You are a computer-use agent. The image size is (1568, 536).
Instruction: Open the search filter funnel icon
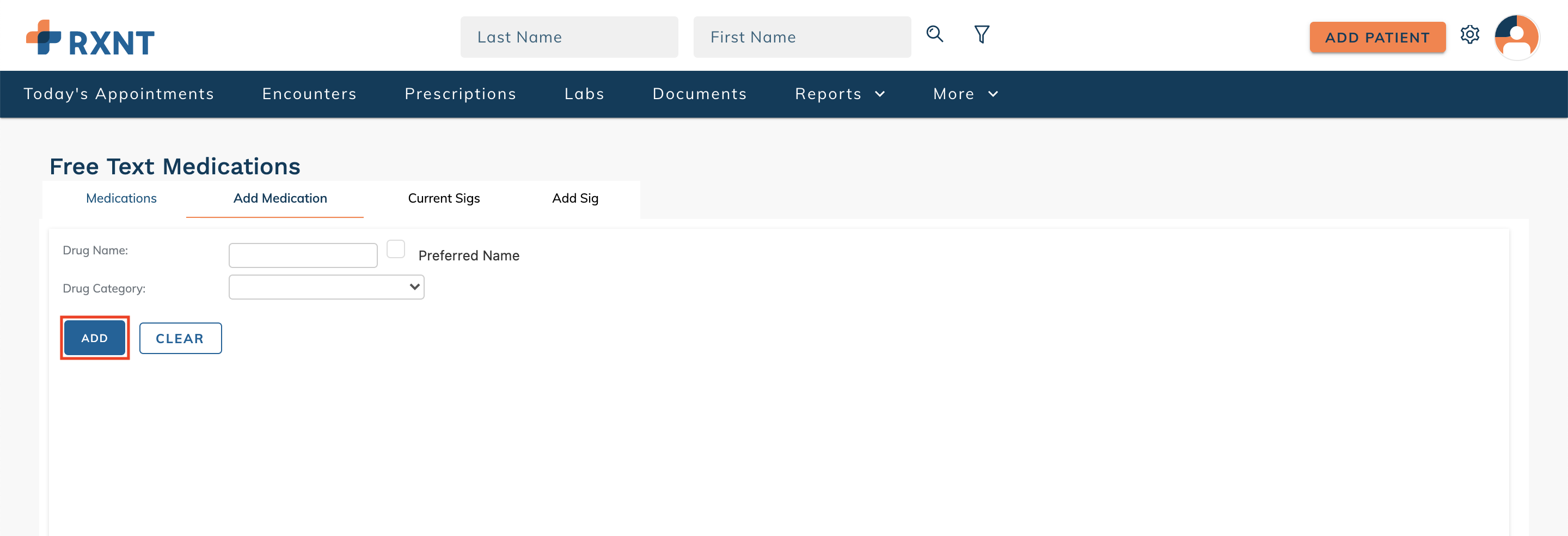(x=982, y=34)
